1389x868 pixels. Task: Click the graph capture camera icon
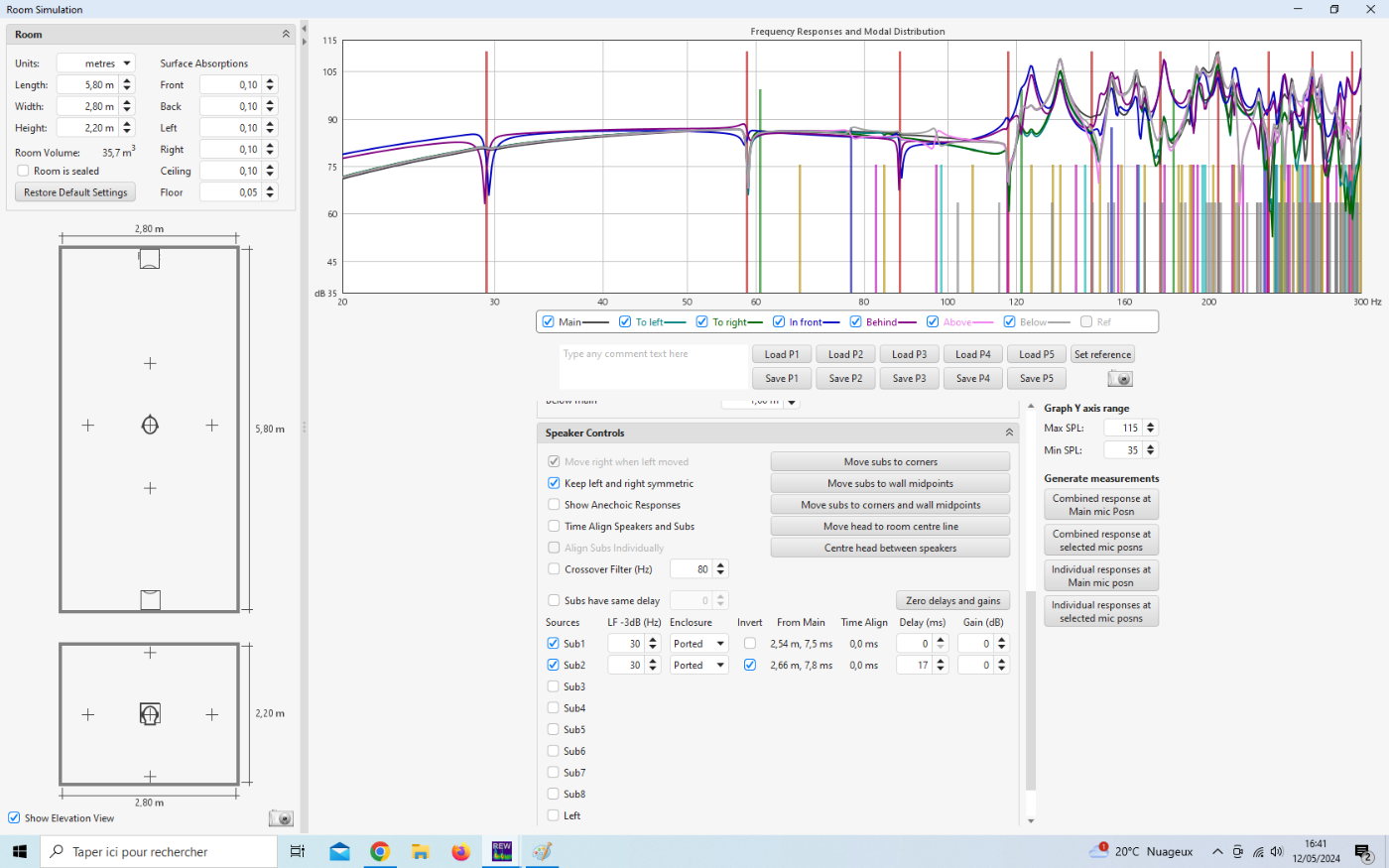pos(1119,379)
